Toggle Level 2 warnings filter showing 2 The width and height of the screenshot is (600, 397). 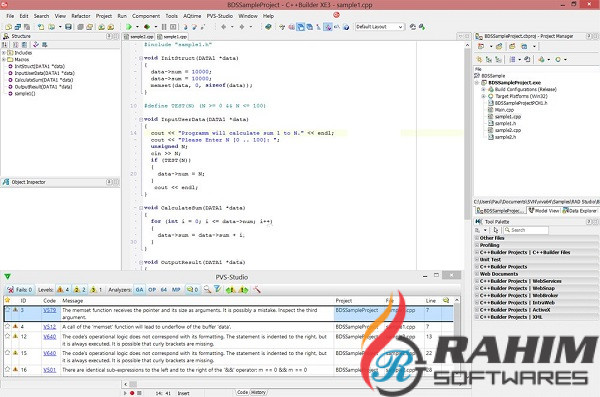pyautogui.click(x=80, y=290)
